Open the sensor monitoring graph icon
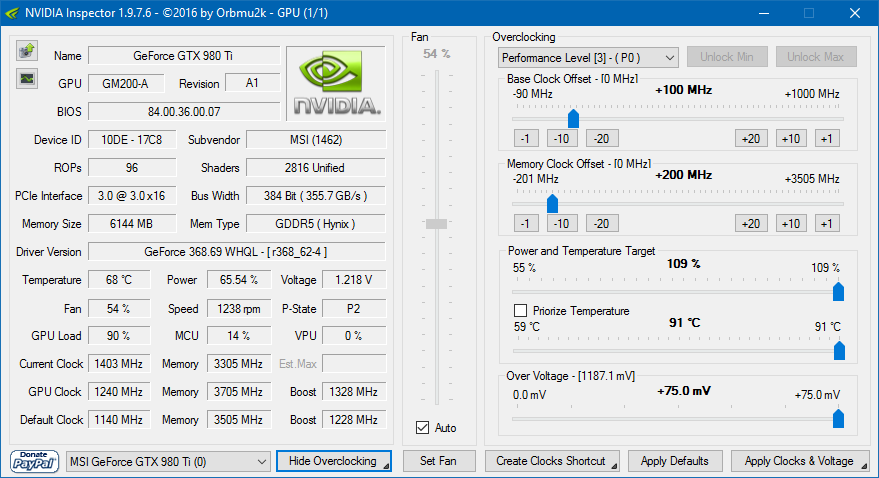 click(26, 78)
